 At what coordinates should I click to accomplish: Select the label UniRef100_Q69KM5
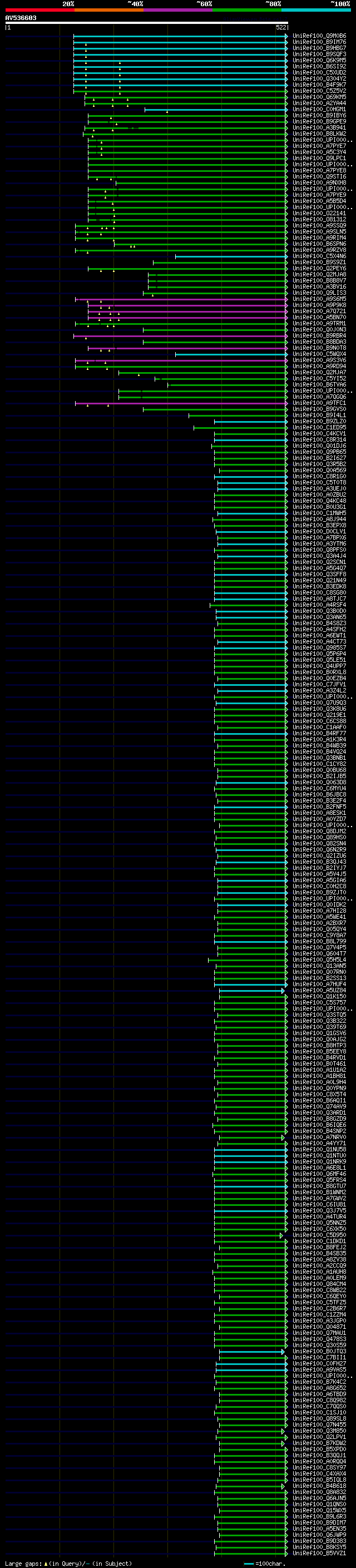[x=319, y=97]
